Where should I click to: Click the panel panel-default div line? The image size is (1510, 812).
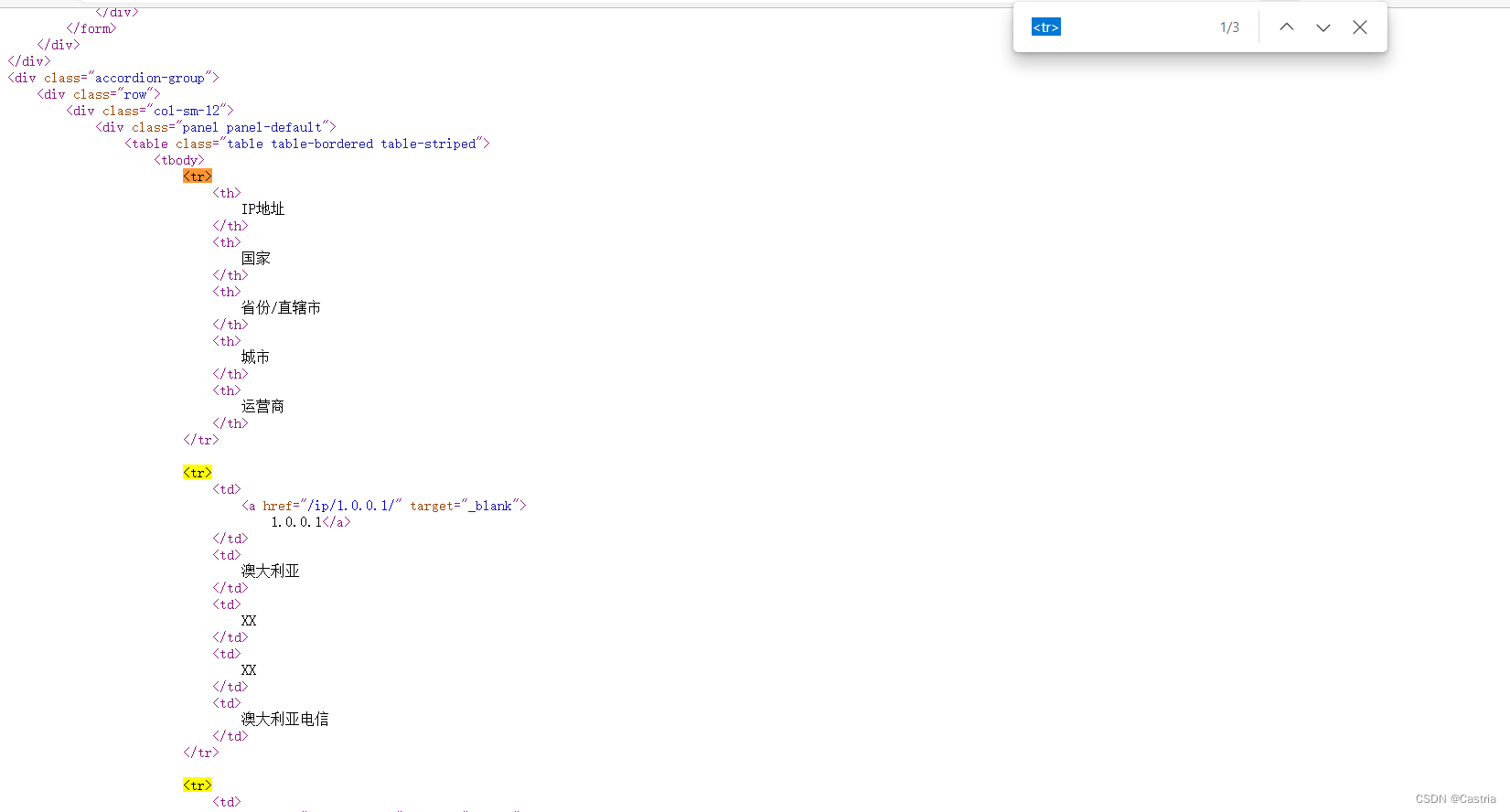[x=216, y=127]
